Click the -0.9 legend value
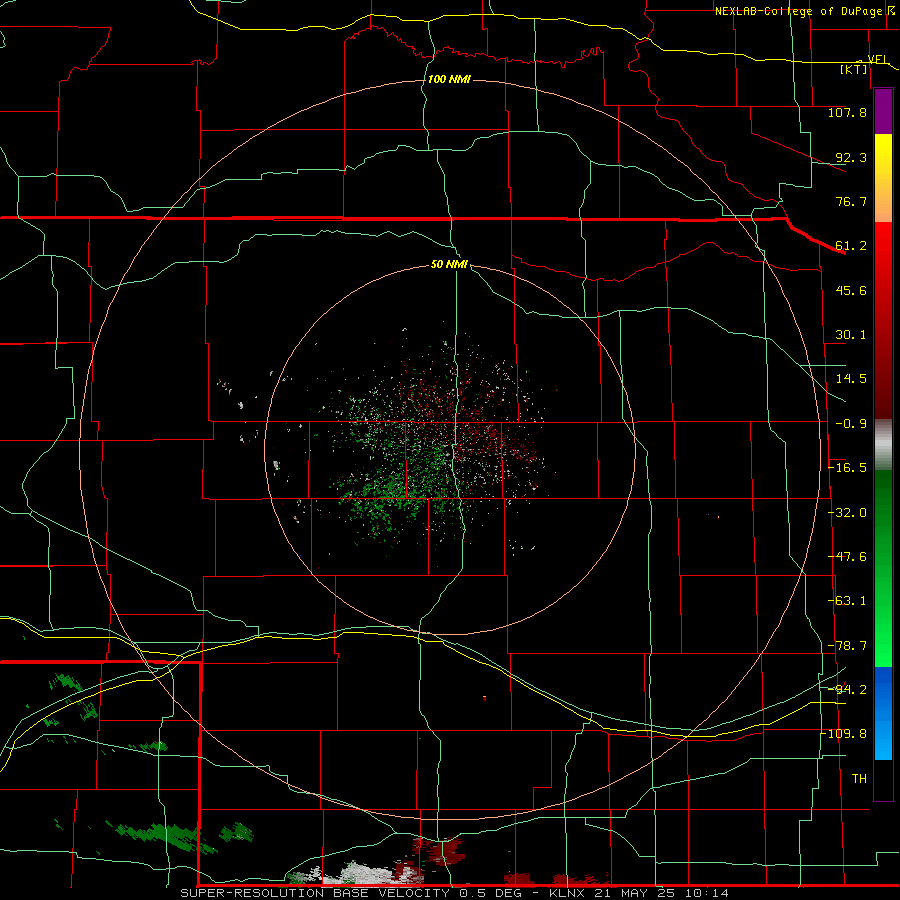Viewport: 900px width, 900px height. 851,424
